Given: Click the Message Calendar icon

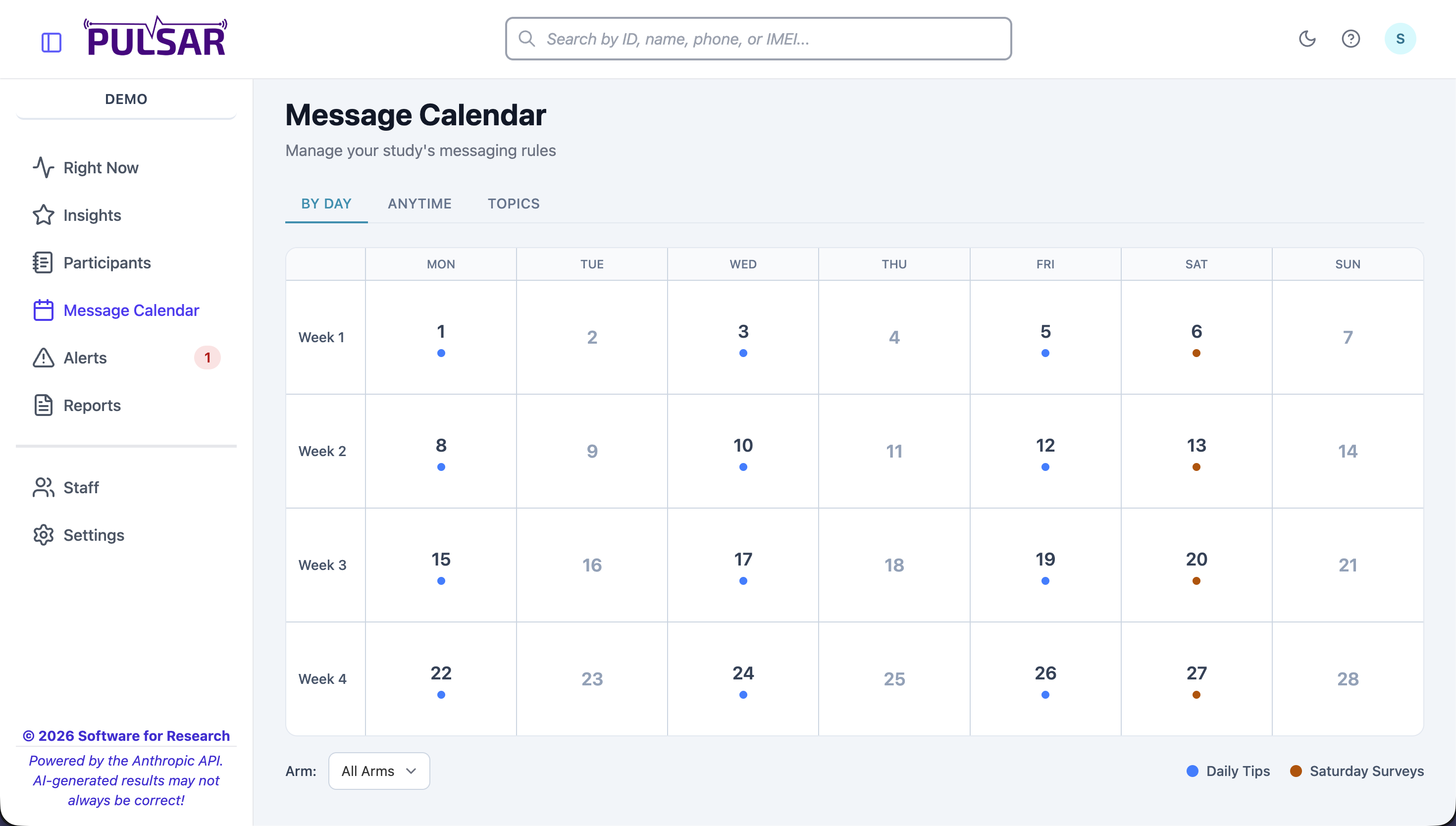Looking at the screenshot, I should point(44,310).
